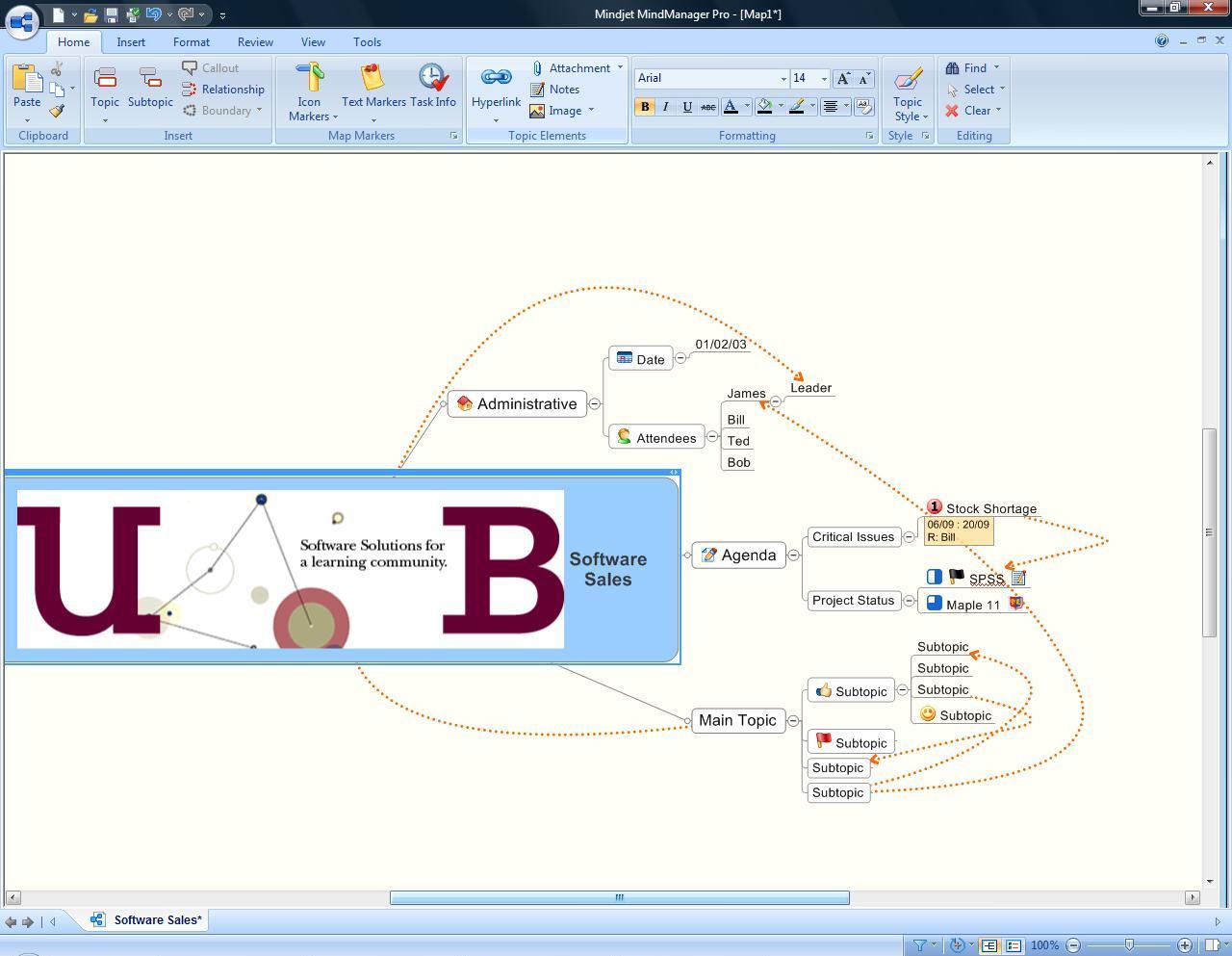The image size is (1232, 956).
Task: Select the Relationship tool
Action: 223,89
